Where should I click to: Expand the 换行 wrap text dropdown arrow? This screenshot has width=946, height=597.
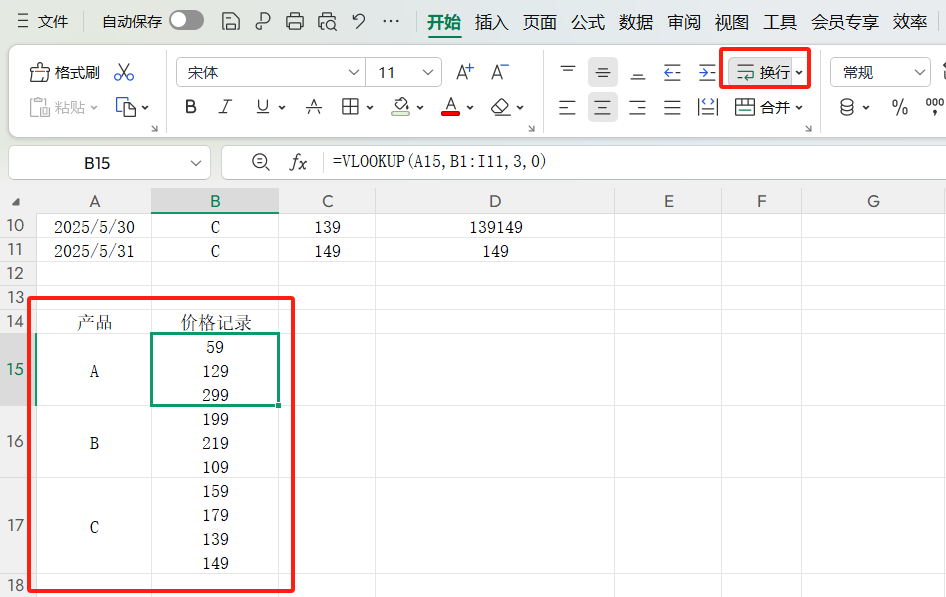pos(798,71)
